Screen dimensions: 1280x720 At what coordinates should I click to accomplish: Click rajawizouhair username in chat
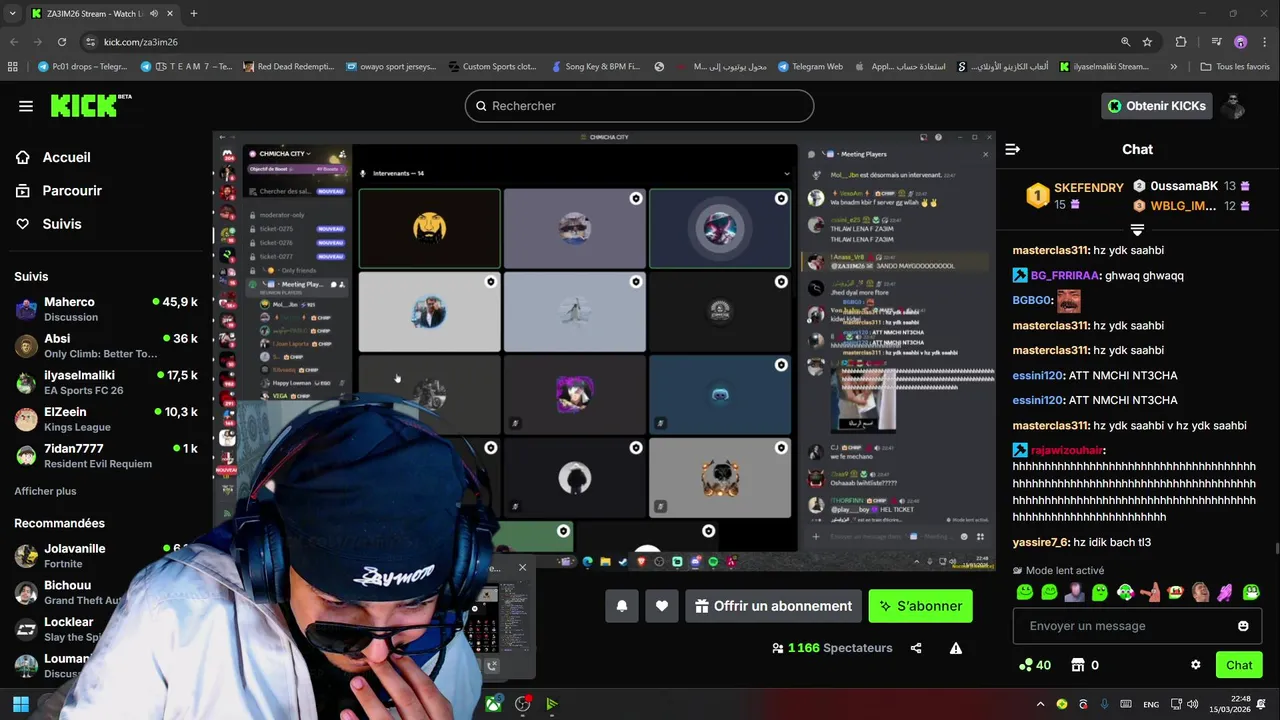coord(1066,450)
